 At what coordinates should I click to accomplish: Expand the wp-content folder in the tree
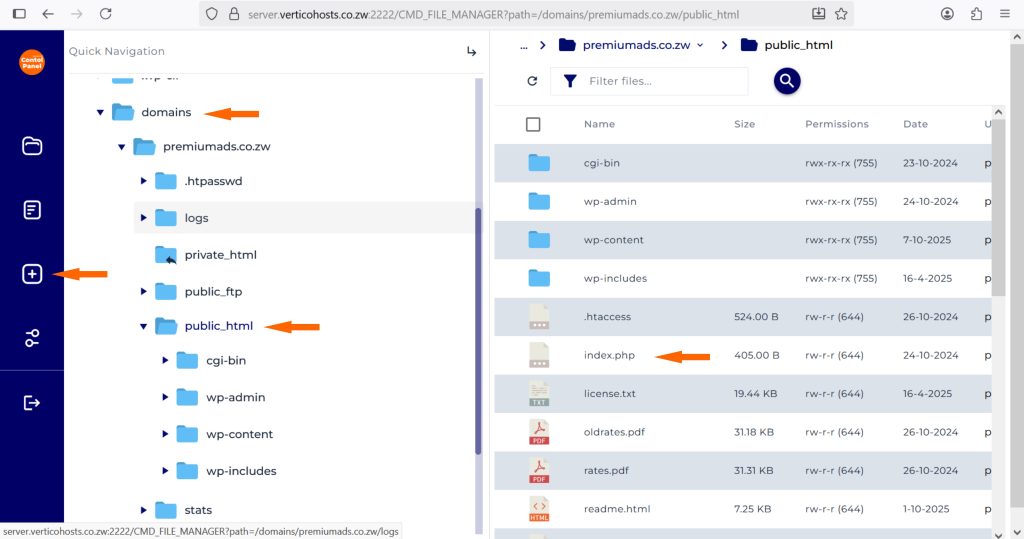[x=166, y=434]
